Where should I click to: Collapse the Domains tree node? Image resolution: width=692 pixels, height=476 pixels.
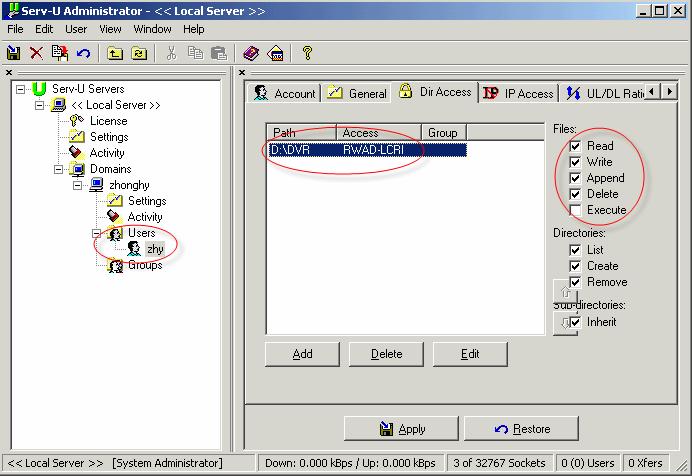pyautogui.click(x=58, y=169)
